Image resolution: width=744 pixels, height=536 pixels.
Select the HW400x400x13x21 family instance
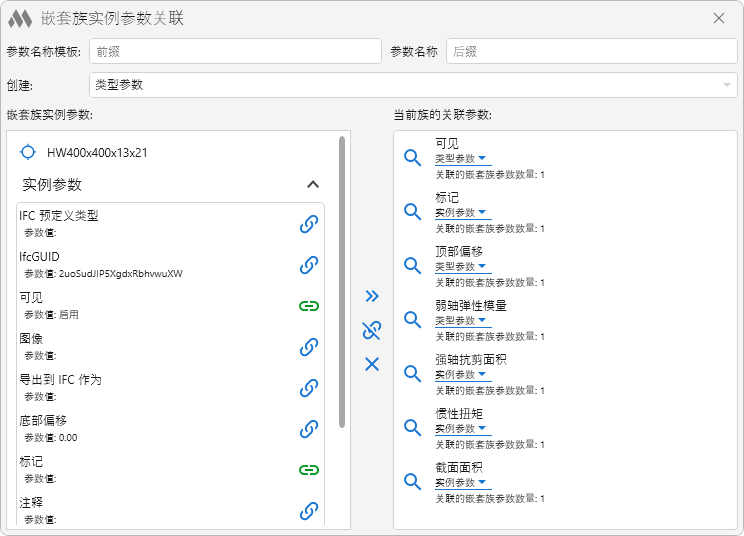coord(97,153)
